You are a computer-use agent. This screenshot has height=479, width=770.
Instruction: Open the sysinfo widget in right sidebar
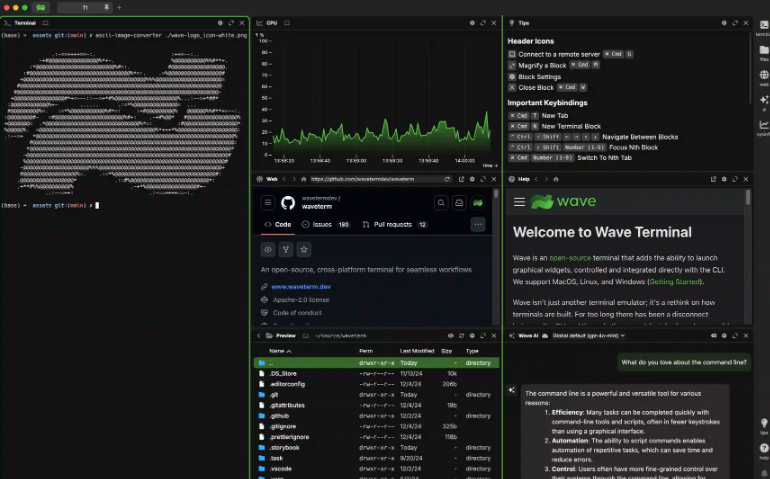tap(764, 127)
